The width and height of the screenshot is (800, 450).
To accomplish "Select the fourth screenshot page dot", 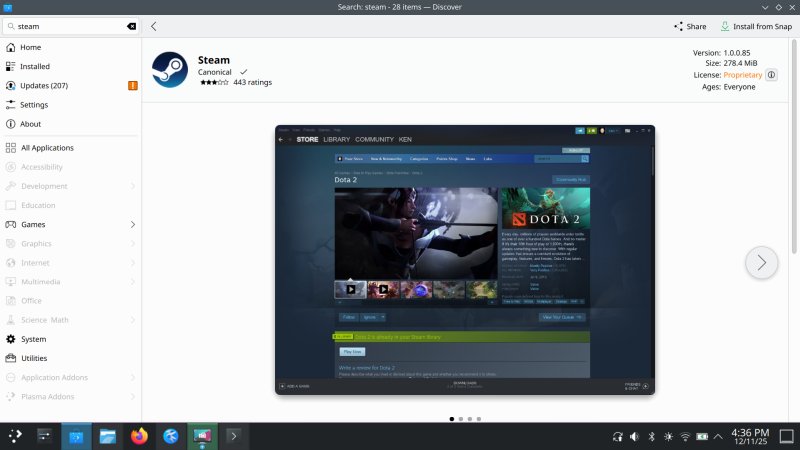I will 479,419.
